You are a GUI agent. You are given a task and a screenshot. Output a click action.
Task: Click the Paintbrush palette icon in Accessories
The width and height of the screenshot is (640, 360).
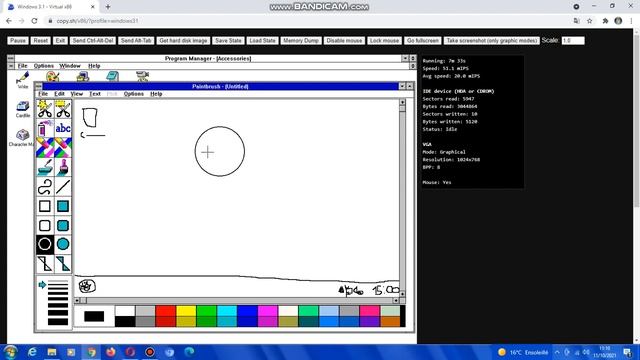[53, 76]
